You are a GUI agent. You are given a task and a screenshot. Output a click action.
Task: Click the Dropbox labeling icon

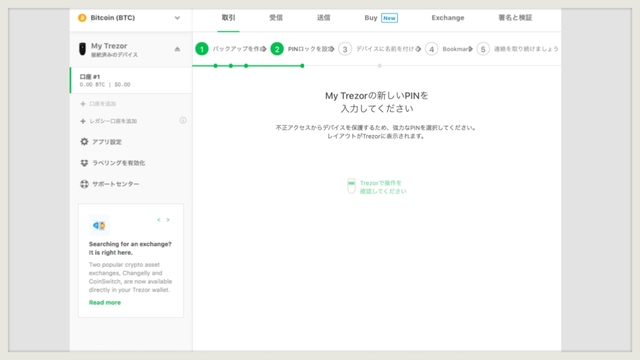[84, 163]
